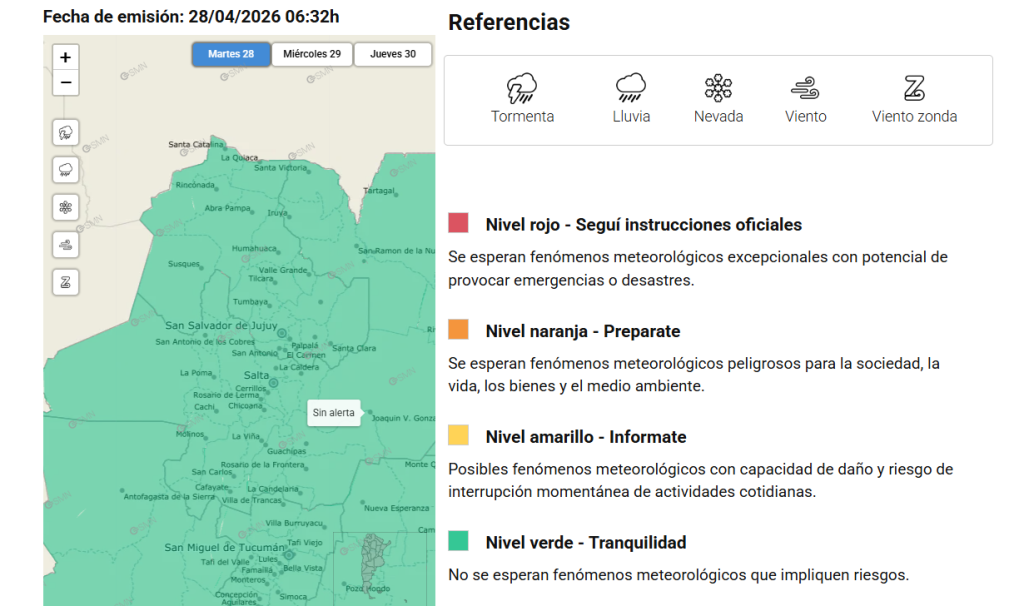Viewport: 1024px width, 606px height.
Task: Switch to the Miércoles 29 forecast
Action: click(312, 54)
